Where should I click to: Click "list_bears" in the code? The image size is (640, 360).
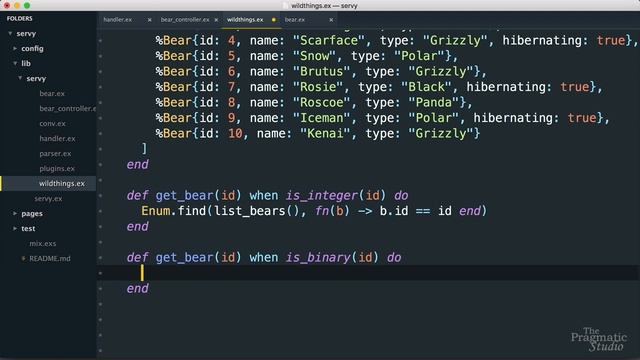coord(249,211)
